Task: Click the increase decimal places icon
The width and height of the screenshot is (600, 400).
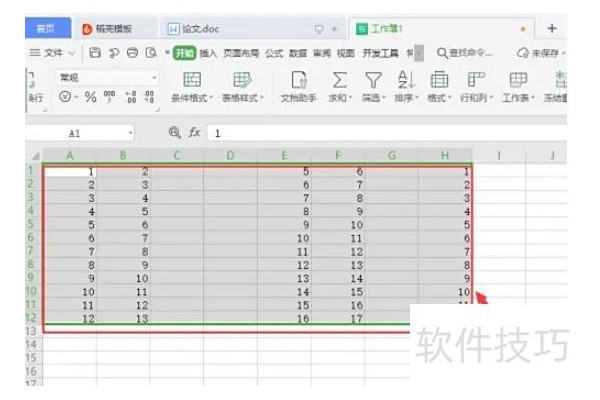Action: pyautogui.click(x=131, y=96)
